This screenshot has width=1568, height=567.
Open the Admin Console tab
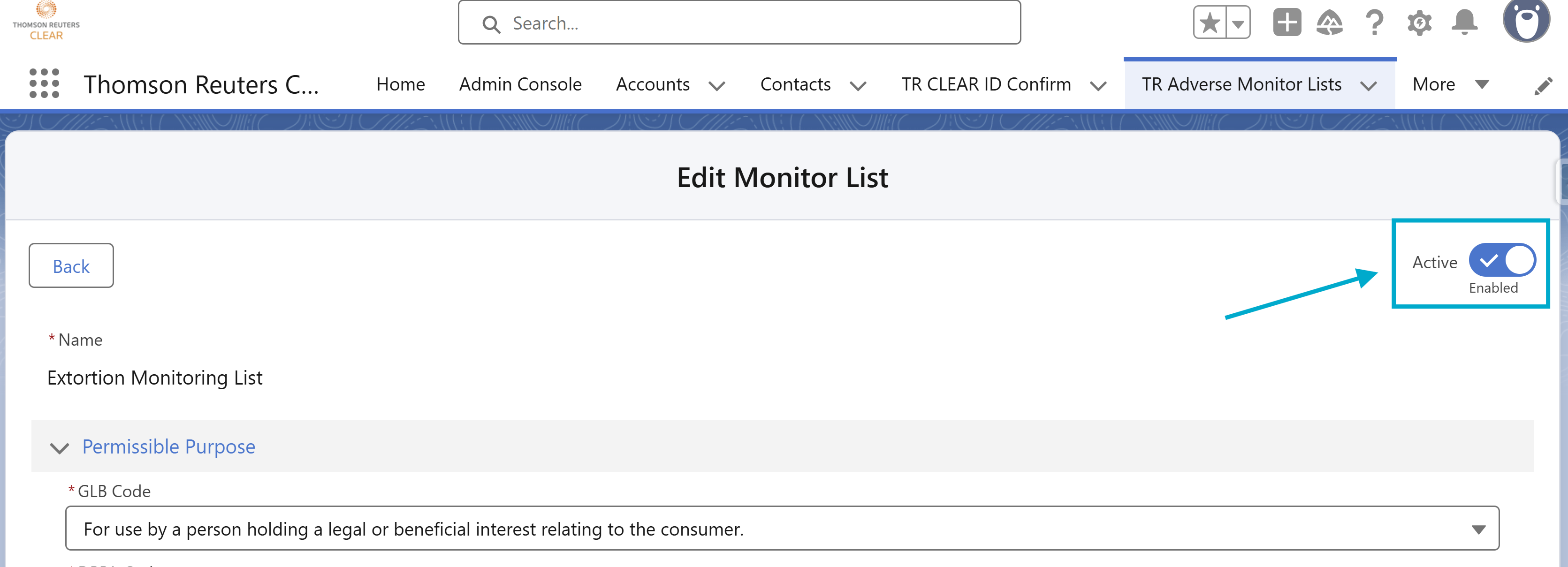[520, 84]
